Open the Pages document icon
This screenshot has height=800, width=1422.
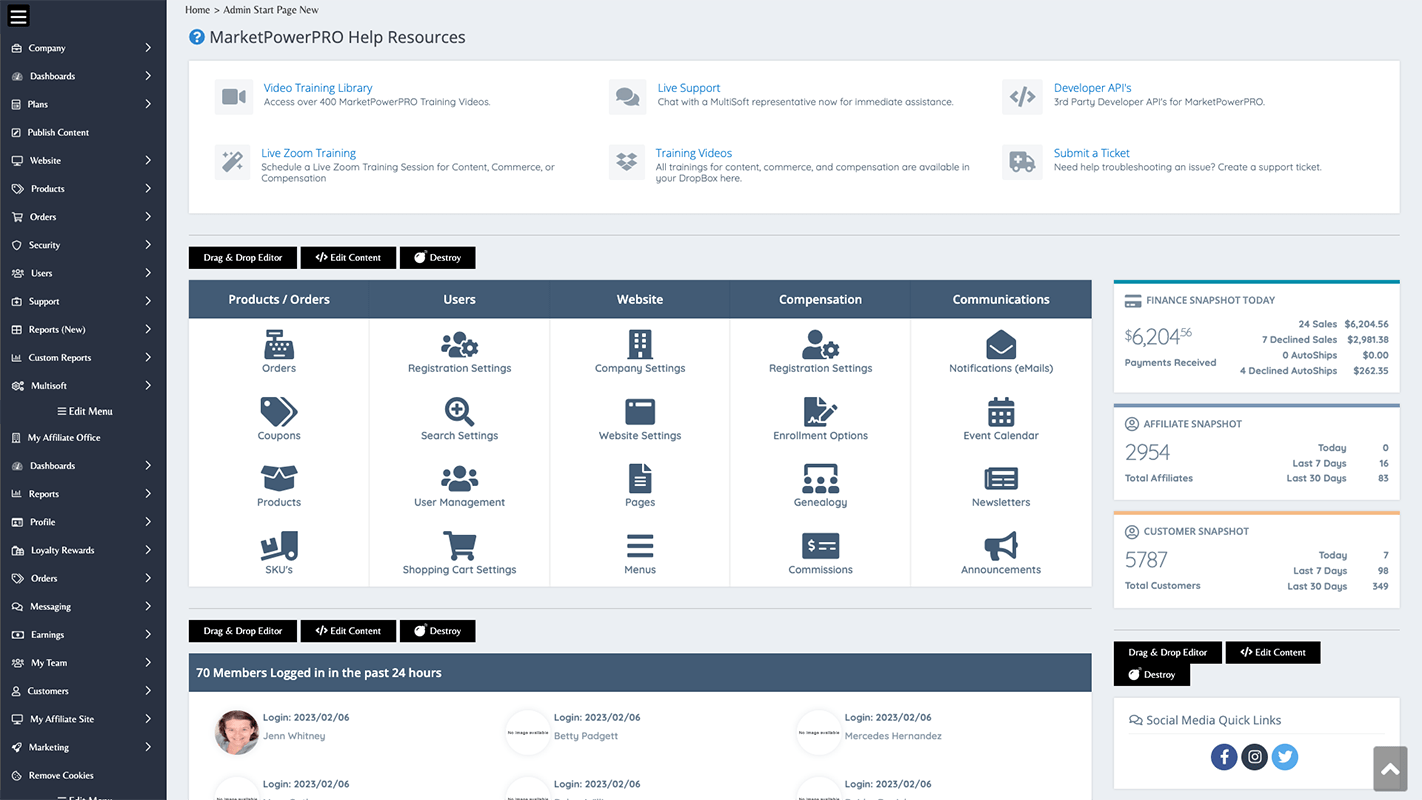(640, 478)
